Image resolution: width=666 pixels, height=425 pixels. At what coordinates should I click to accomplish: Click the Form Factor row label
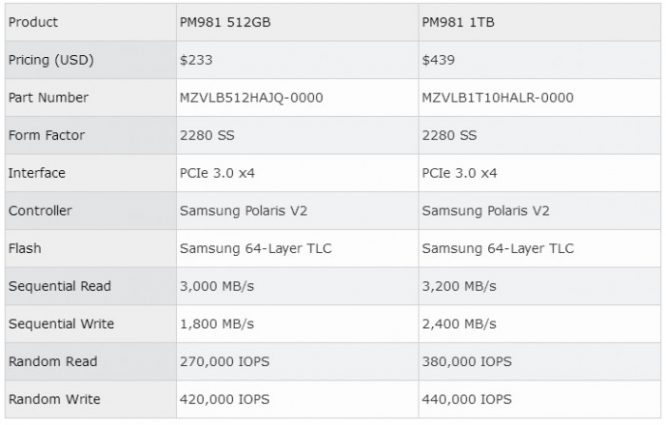(45, 135)
